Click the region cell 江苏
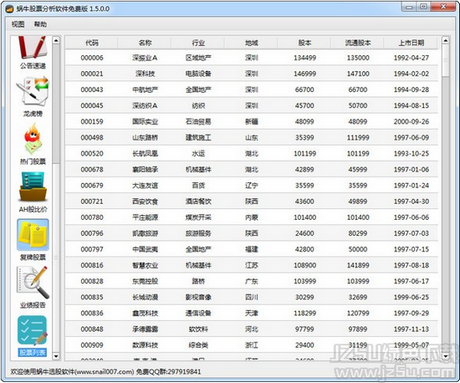This screenshot has width=460, height=383. tap(251, 265)
